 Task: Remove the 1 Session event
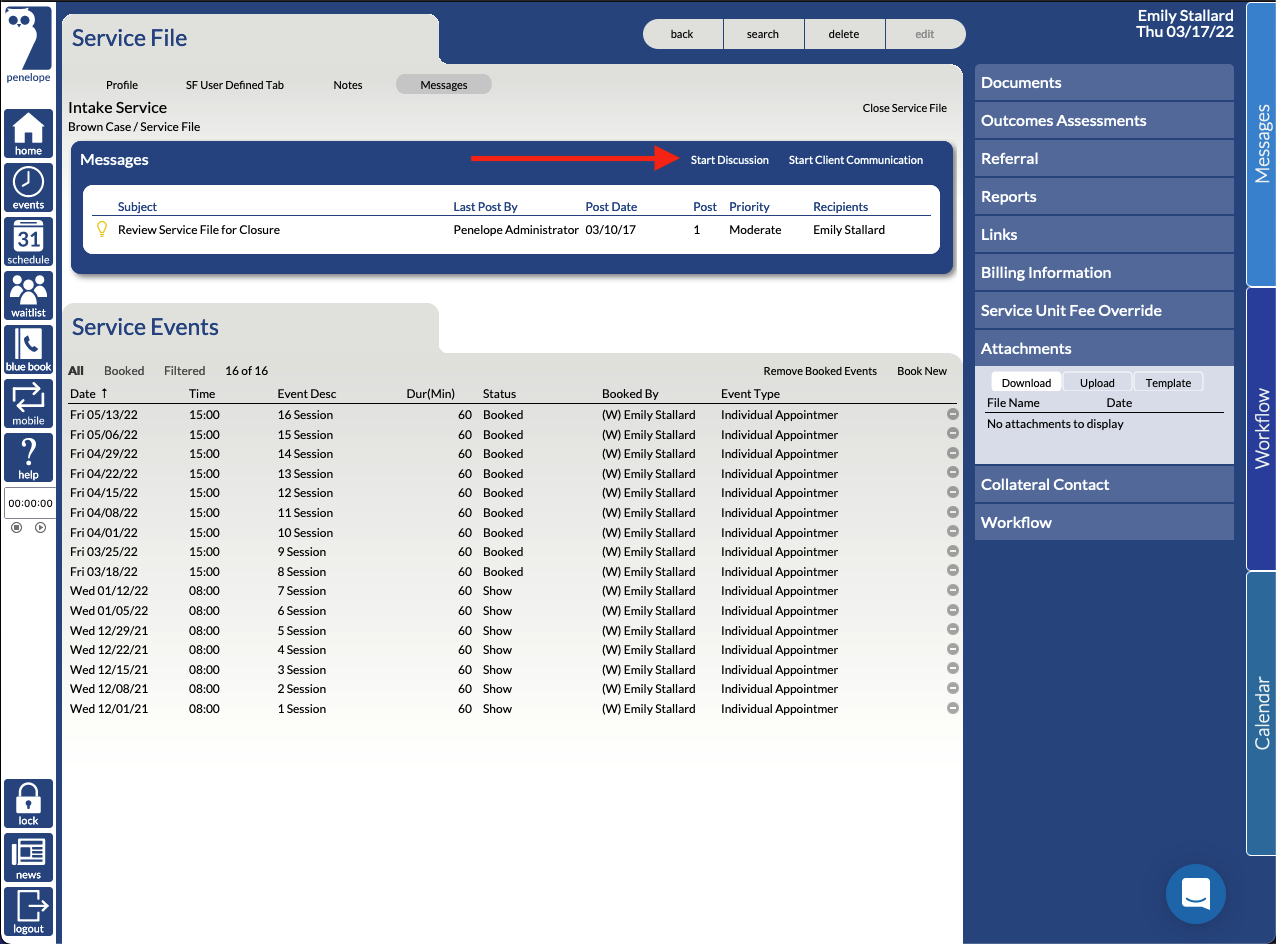click(x=953, y=708)
